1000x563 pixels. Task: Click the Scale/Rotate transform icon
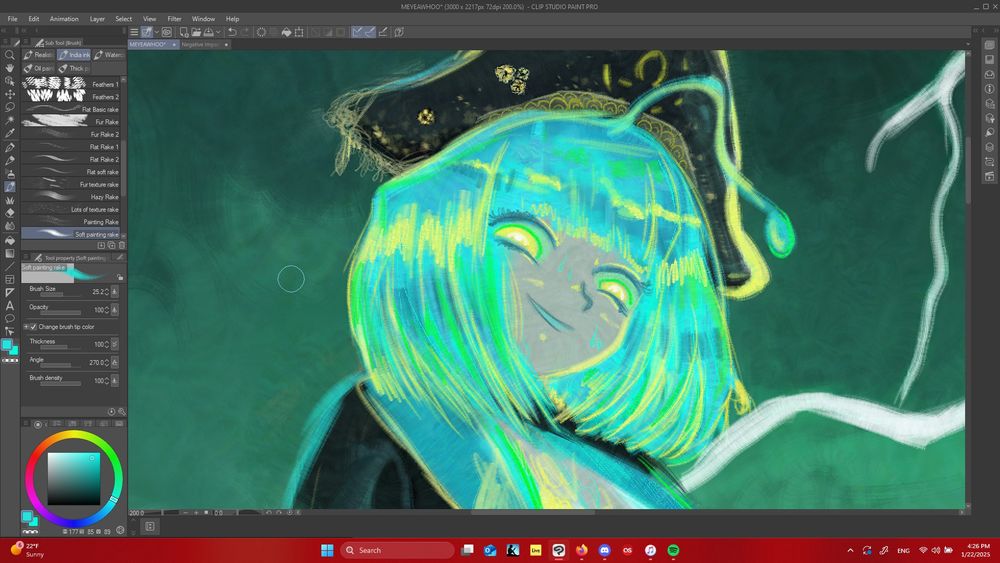point(298,32)
